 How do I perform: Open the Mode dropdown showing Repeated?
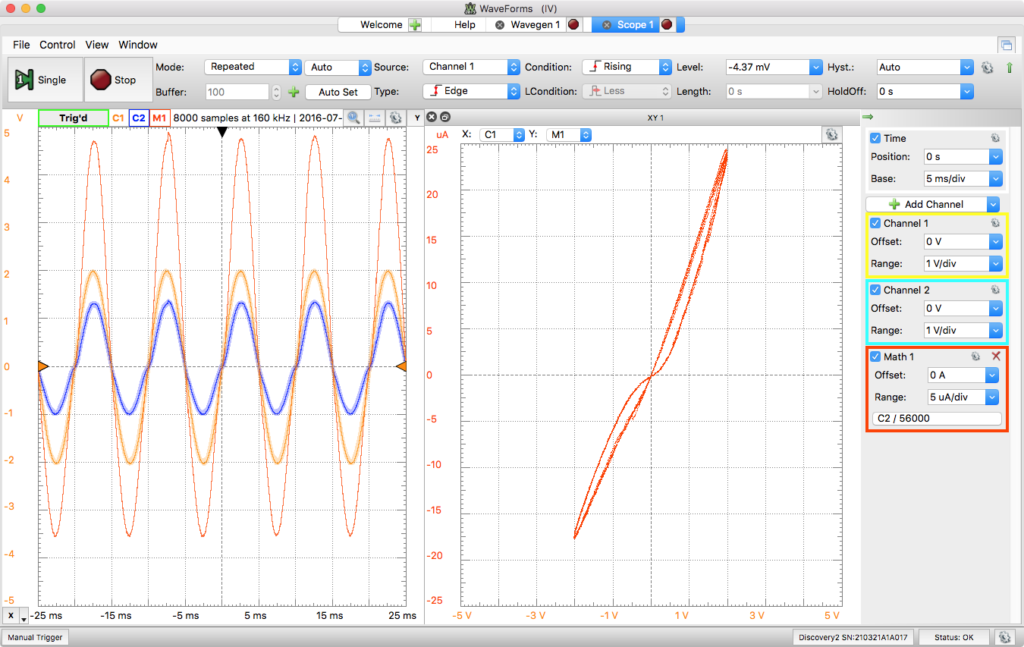(x=252, y=67)
